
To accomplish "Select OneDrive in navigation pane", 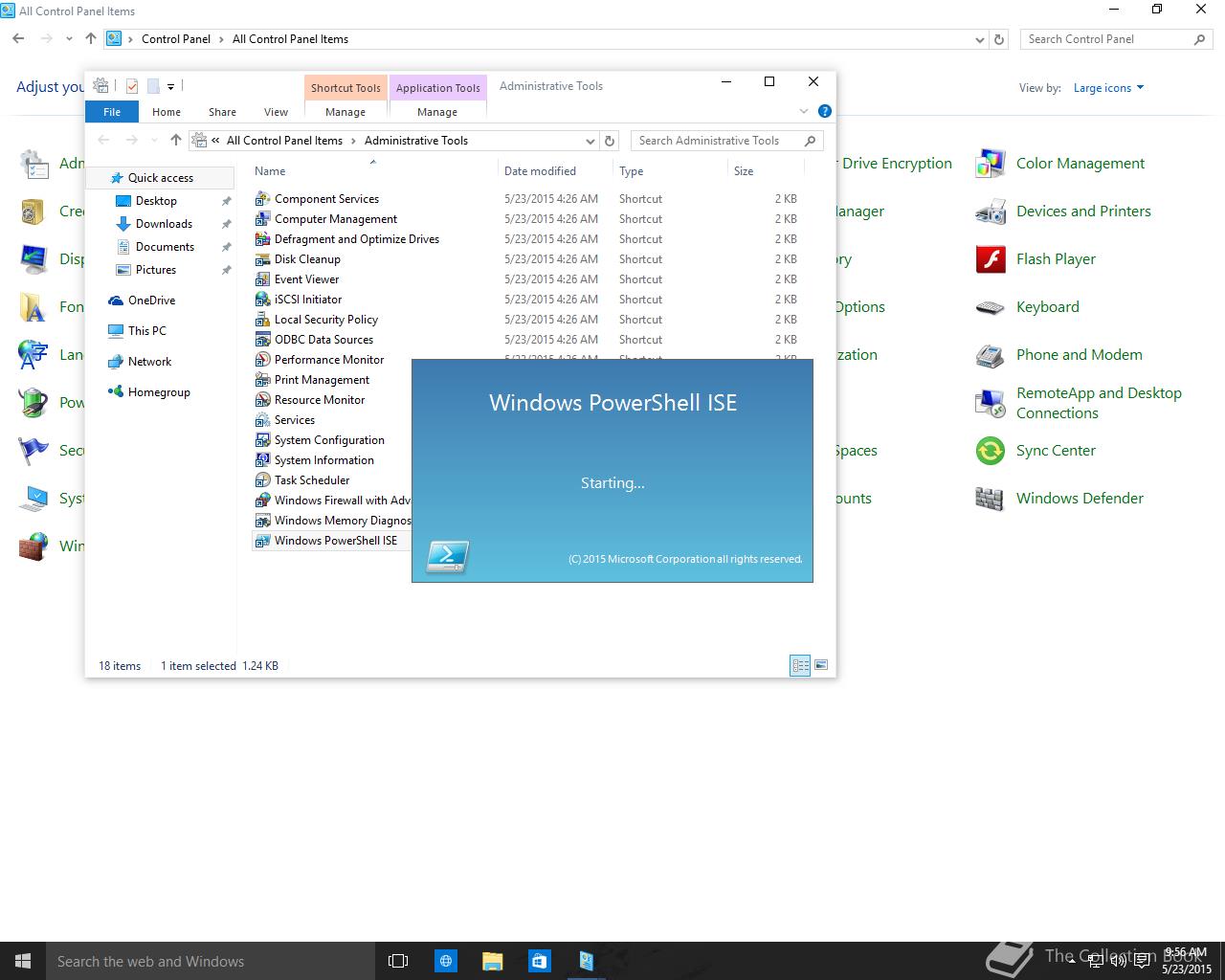I will [151, 301].
